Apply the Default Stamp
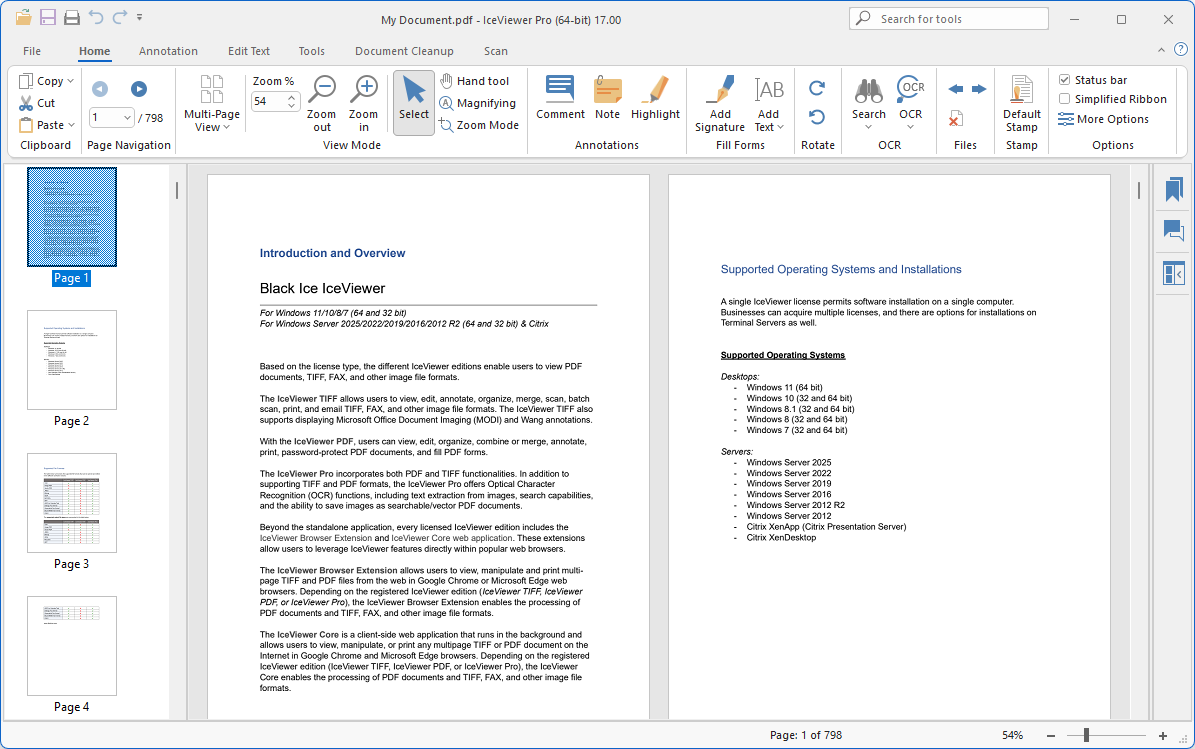 1021,91
